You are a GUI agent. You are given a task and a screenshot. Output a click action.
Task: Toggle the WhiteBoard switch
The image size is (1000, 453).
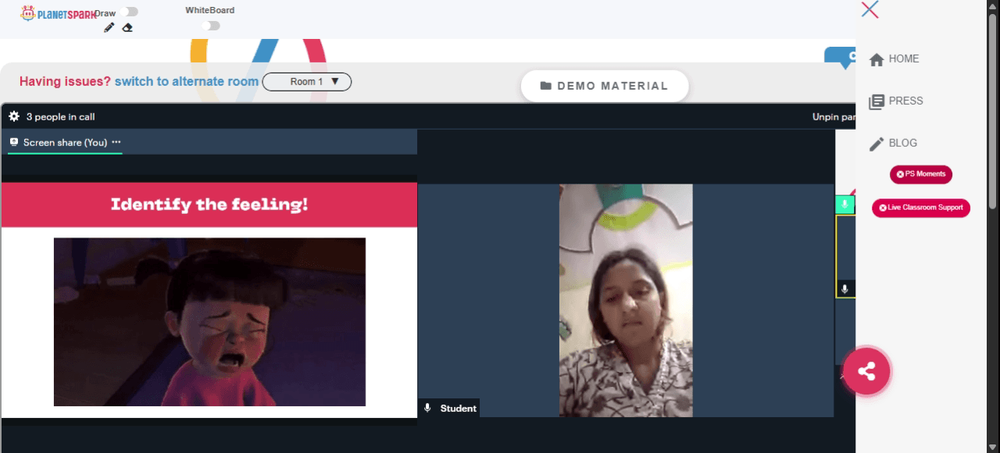click(x=210, y=26)
